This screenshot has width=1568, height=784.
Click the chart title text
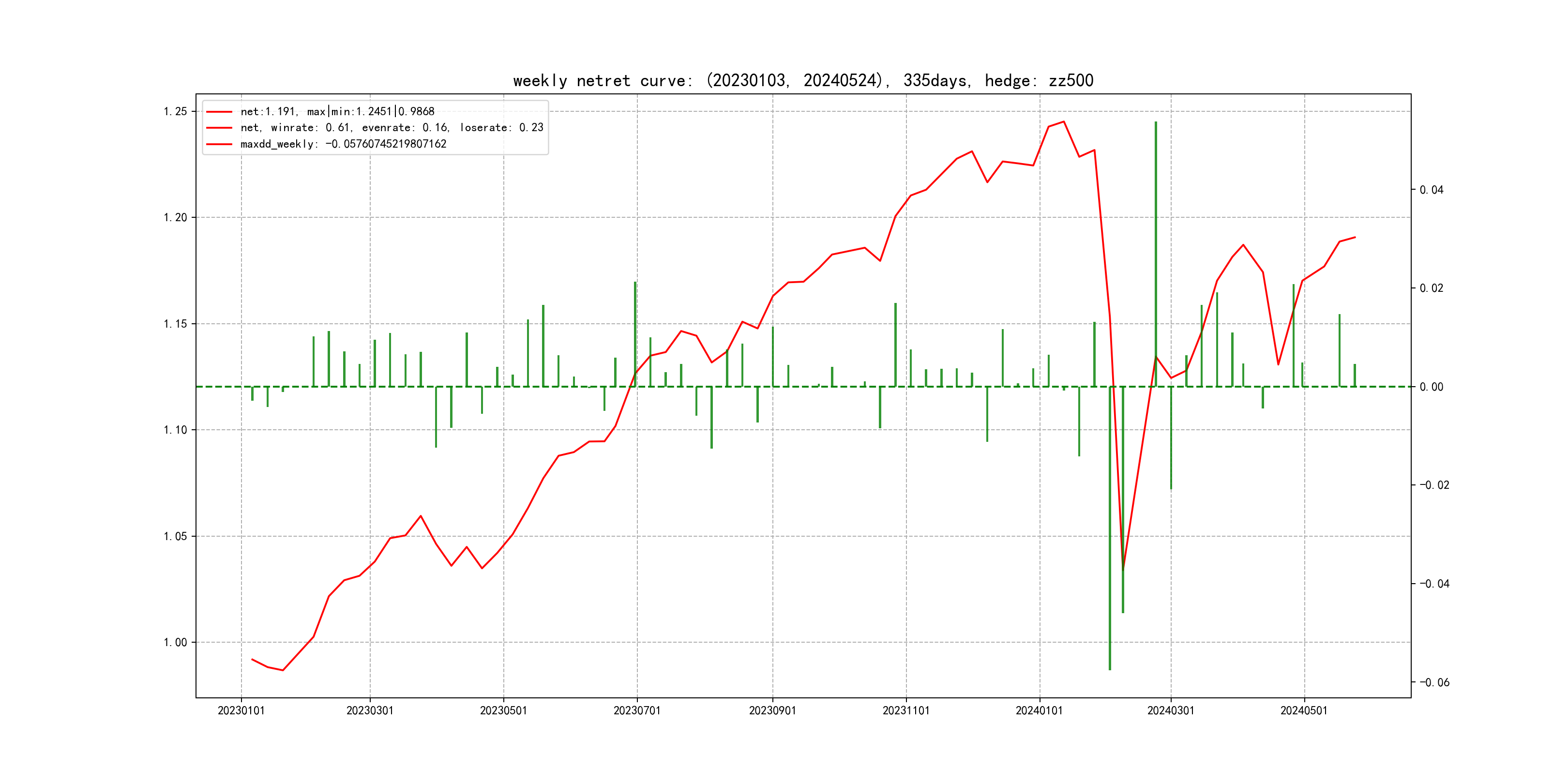tap(803, 80)
